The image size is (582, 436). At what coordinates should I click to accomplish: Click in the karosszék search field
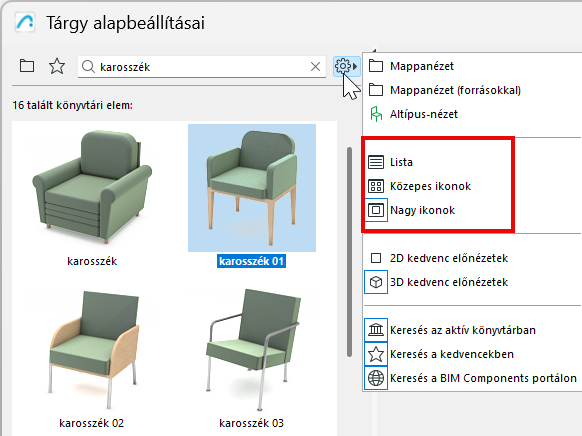pyautogui.click(x=202, y=67)
